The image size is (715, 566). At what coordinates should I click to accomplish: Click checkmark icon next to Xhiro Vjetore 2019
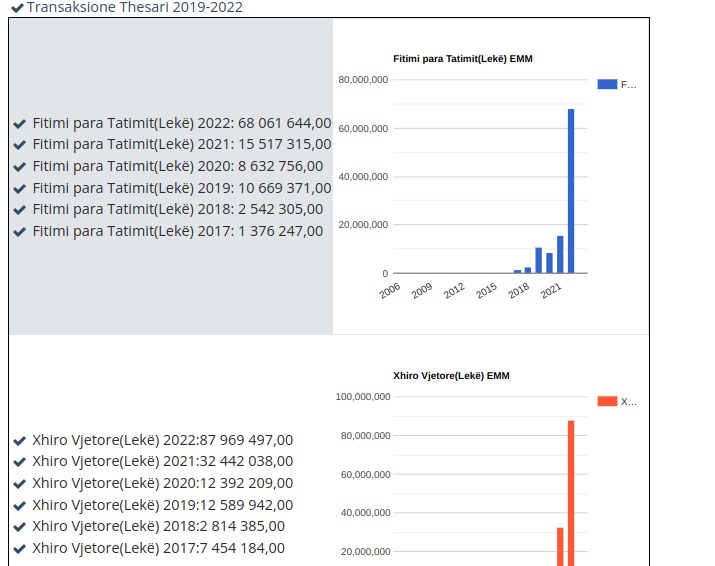20,506
